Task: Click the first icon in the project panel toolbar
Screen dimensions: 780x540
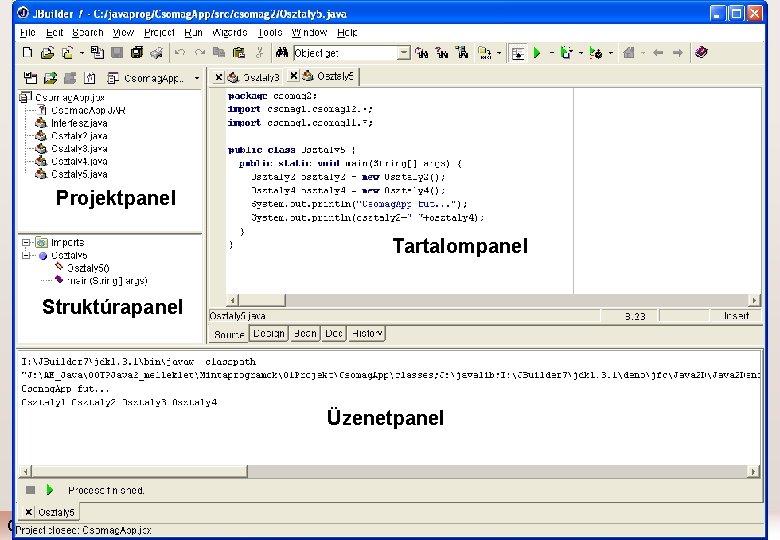Action: [x=30, y=78]
